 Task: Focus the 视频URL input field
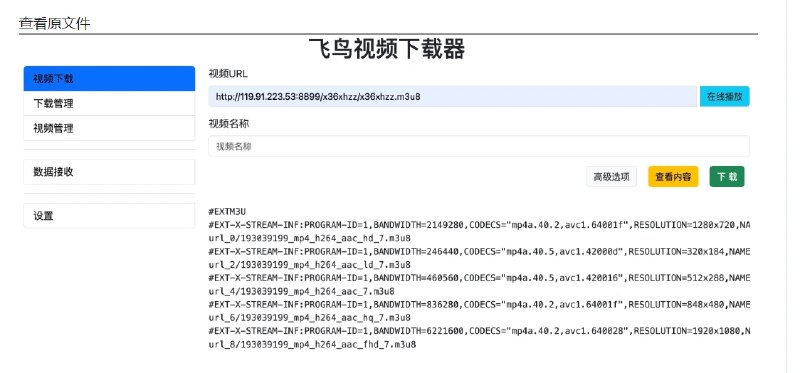pyautogui.click(x=453, y=96)
